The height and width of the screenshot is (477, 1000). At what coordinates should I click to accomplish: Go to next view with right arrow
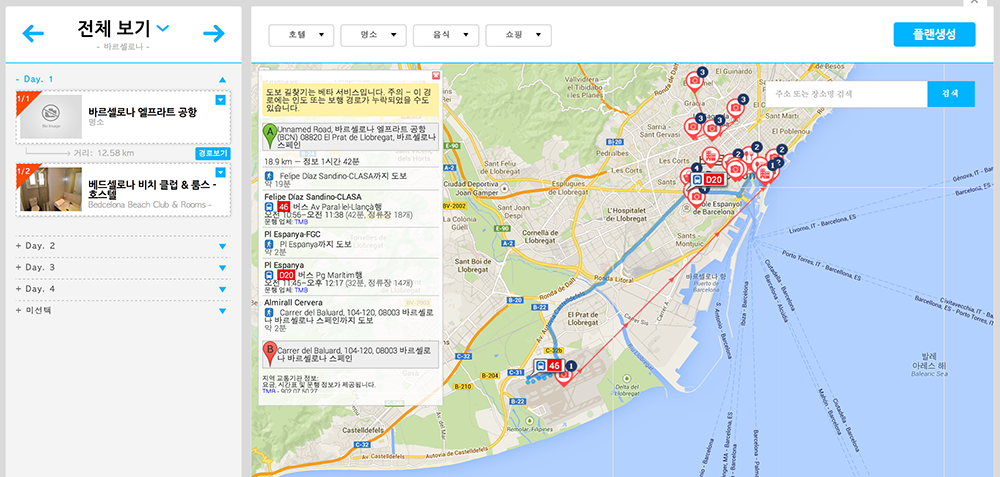(214, 33)
